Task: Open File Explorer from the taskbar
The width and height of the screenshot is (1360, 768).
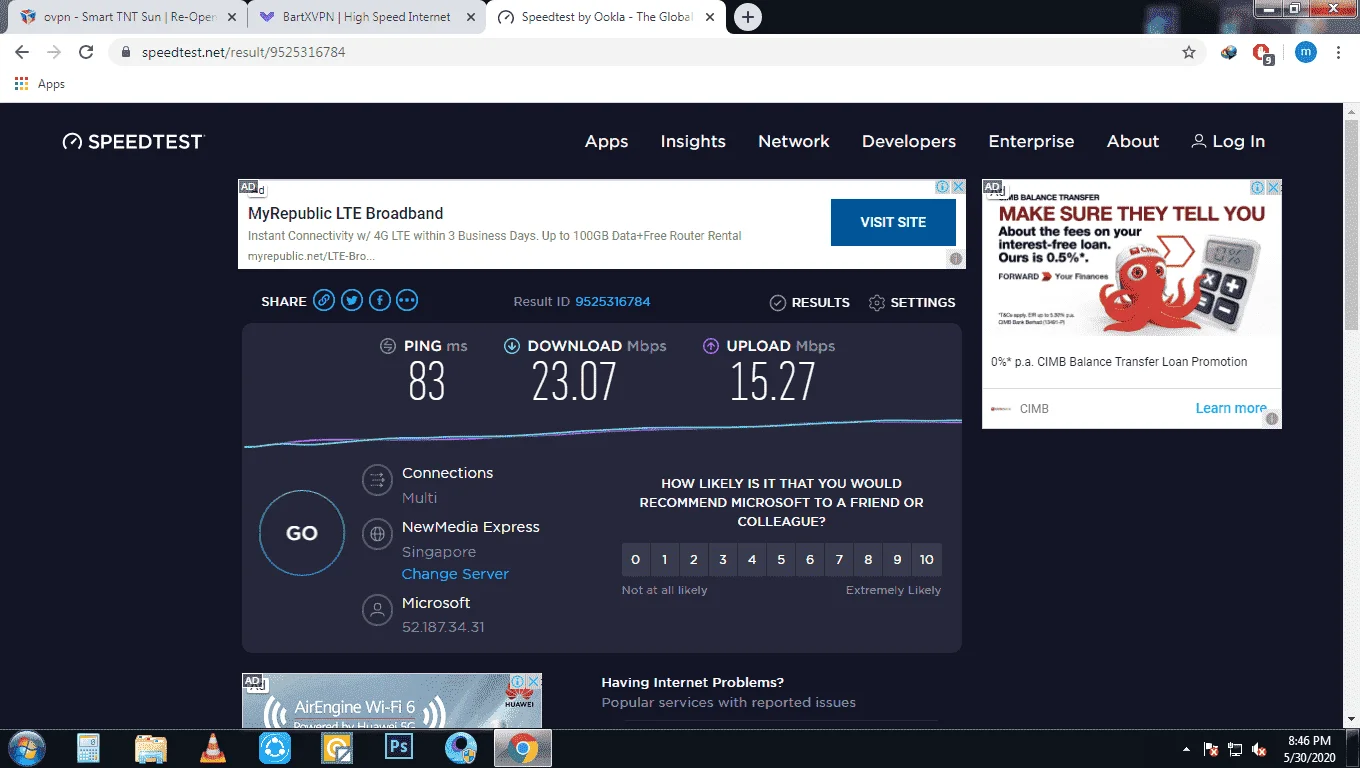Action: (150, 748)
